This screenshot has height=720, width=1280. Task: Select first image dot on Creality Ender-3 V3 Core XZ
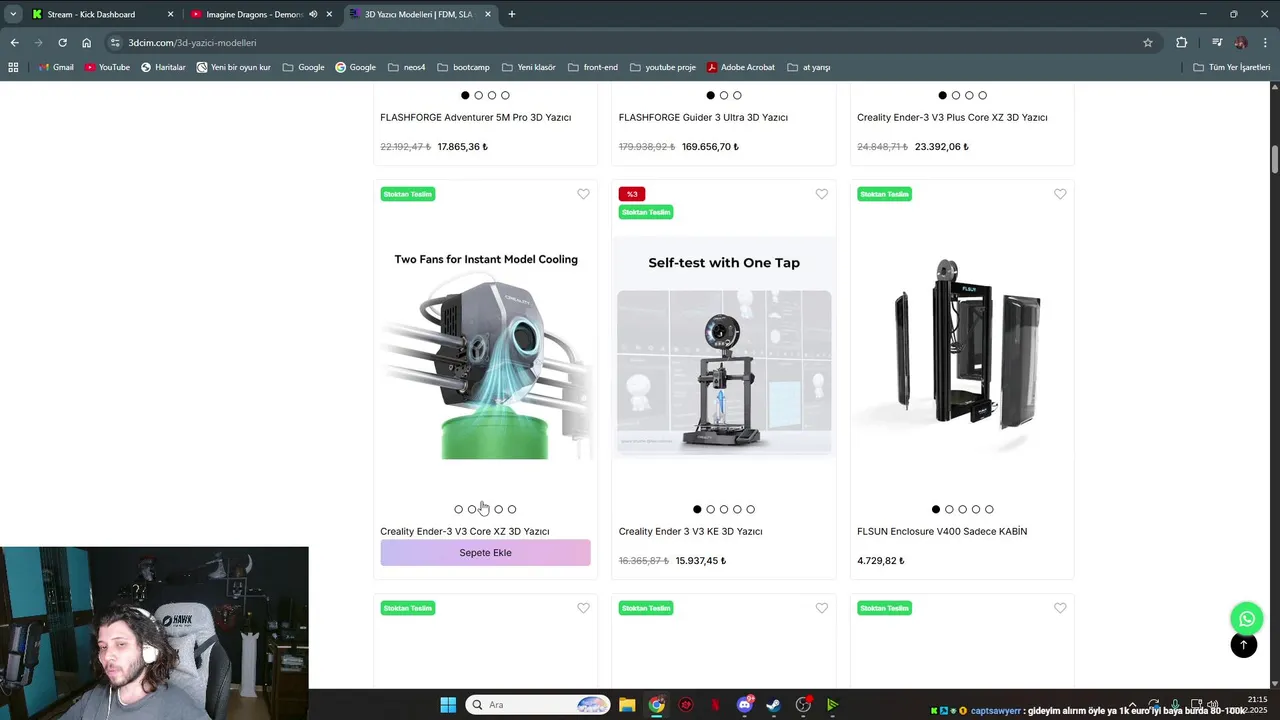click(x=459, y=509)
